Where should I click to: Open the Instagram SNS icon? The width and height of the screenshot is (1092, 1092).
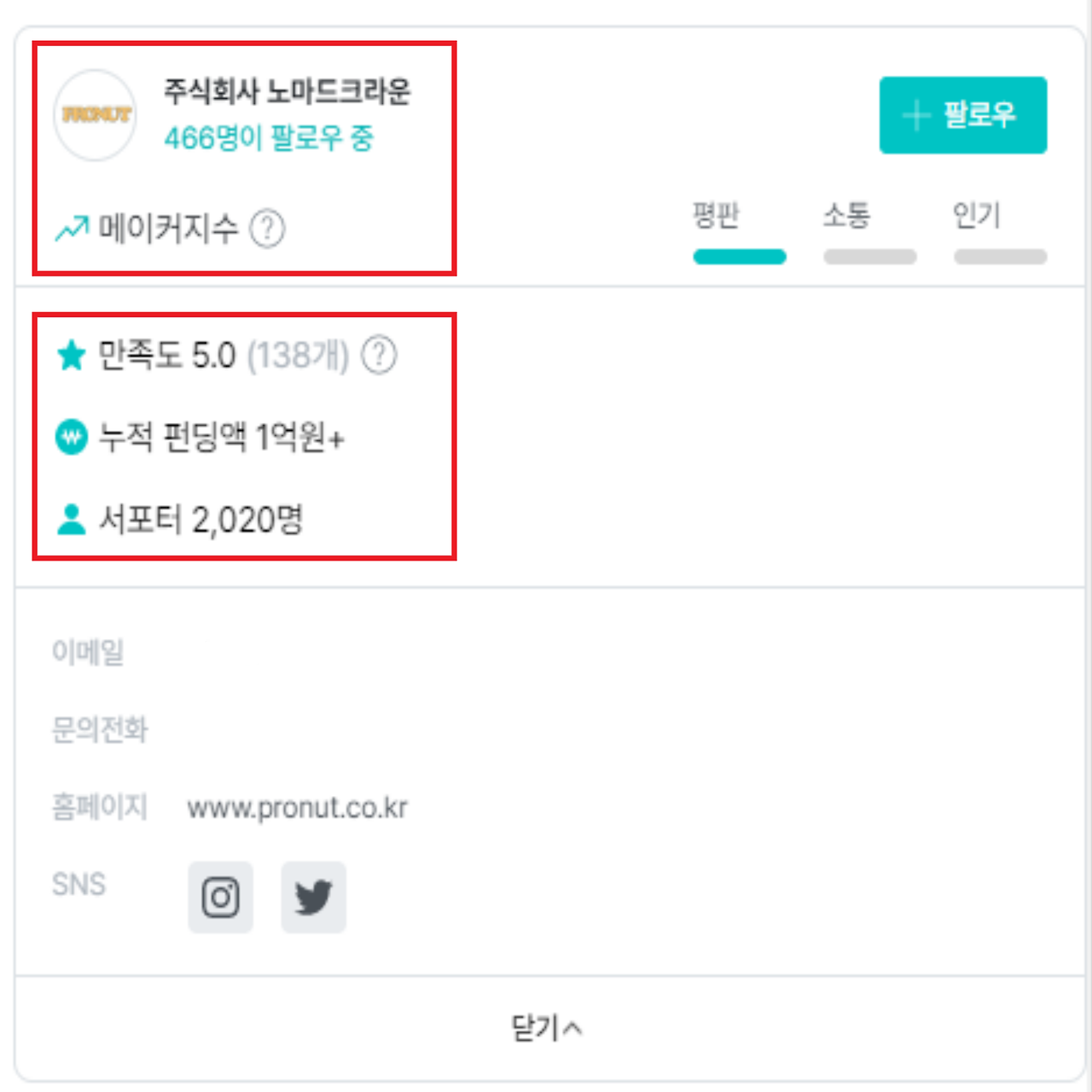220,897
